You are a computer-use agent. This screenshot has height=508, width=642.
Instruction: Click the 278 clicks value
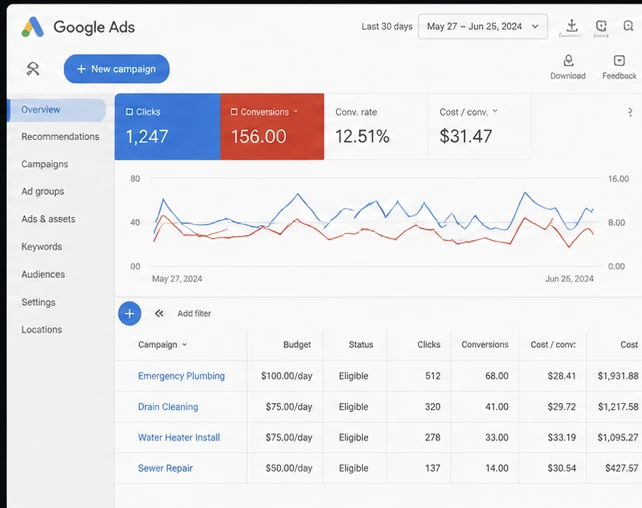coord(432,438)
